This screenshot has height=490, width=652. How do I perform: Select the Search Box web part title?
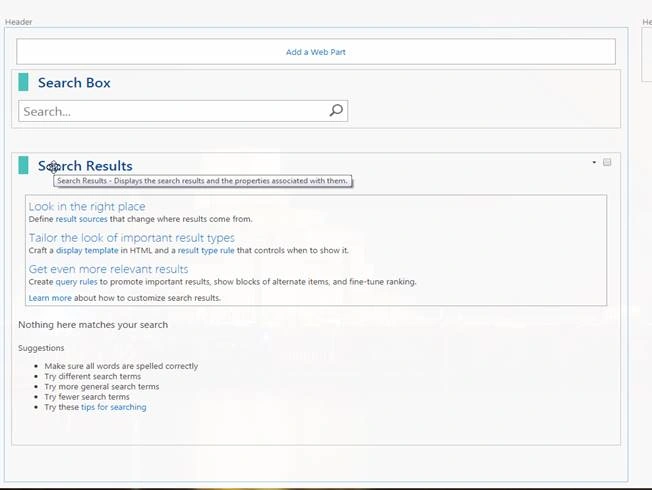[x=74, y=83]
